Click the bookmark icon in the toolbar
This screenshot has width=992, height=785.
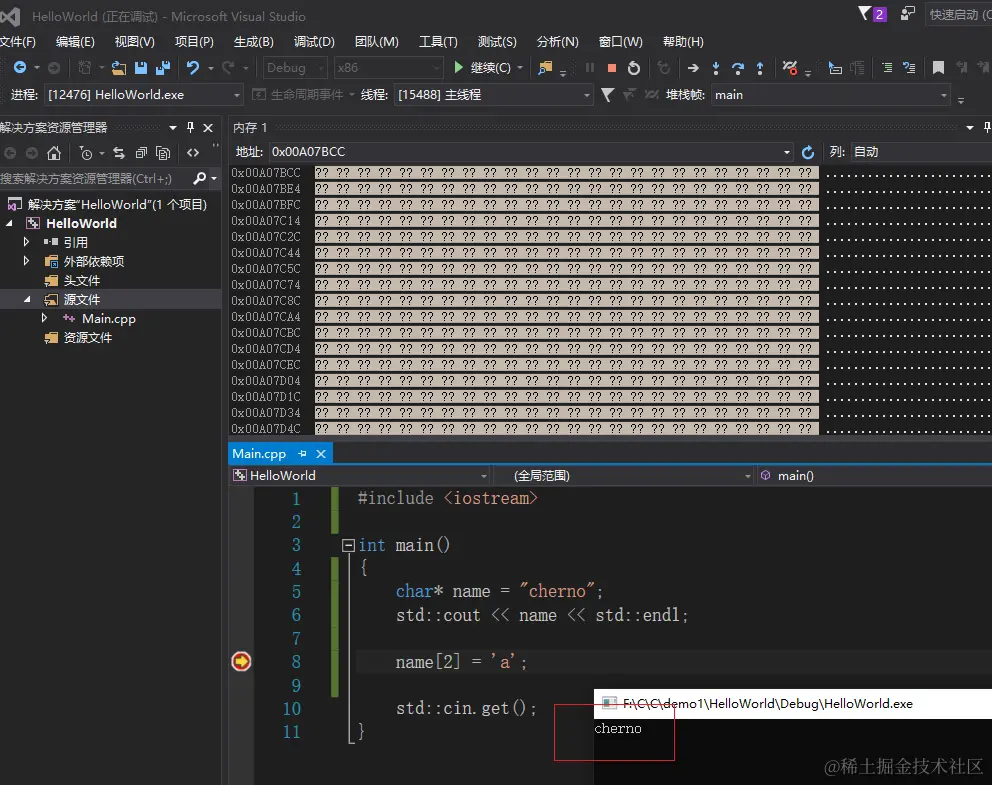click(938, 68)
